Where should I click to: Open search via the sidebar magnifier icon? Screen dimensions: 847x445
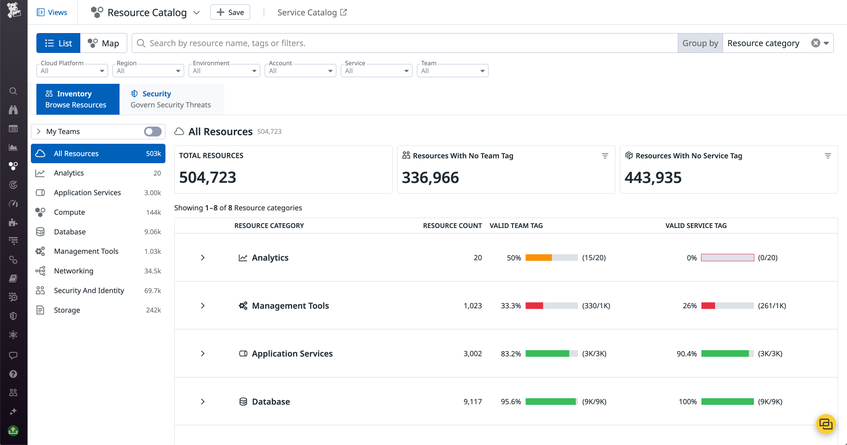[x=13, y=91]
